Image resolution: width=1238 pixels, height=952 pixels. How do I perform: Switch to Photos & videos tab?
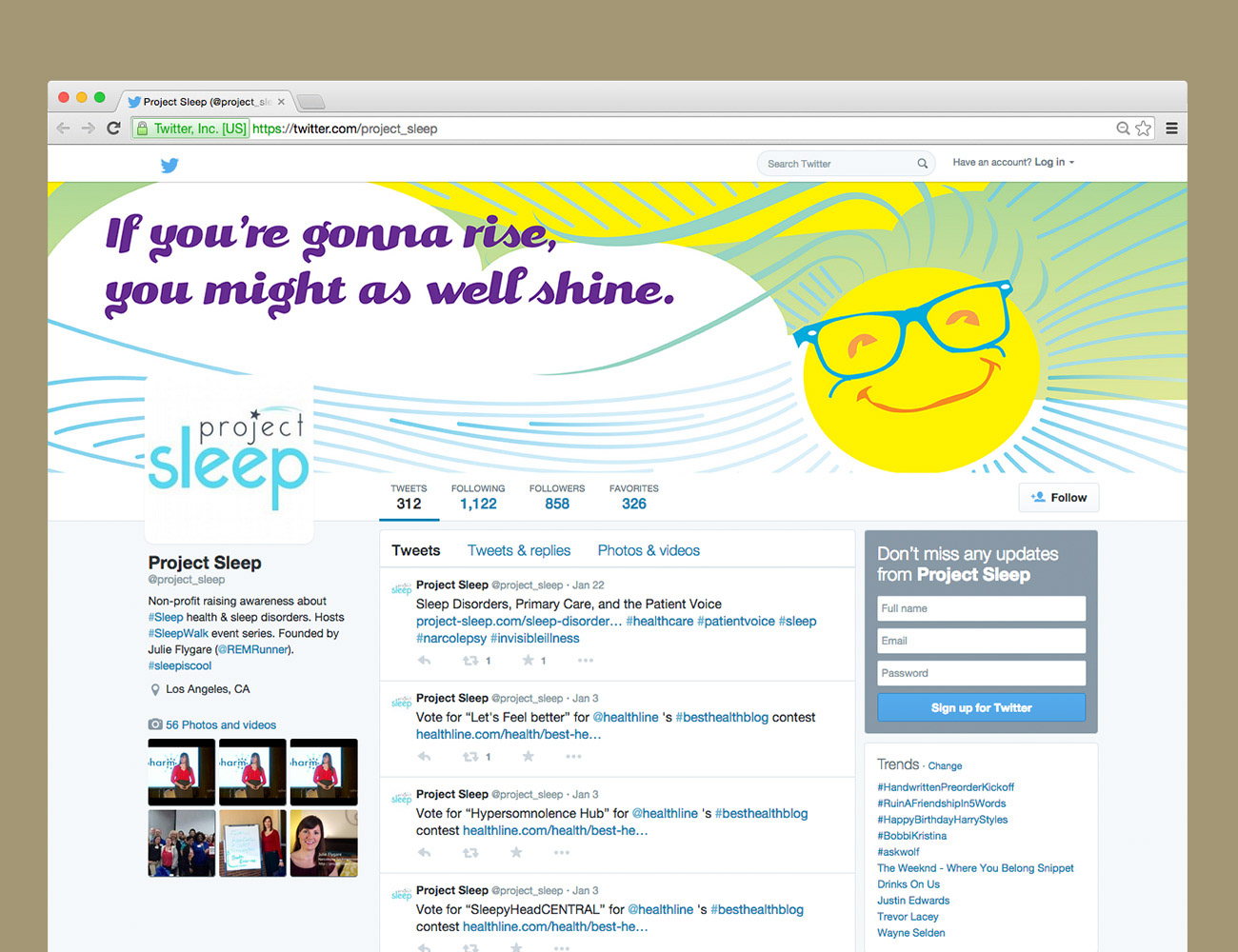coord(649,550)
